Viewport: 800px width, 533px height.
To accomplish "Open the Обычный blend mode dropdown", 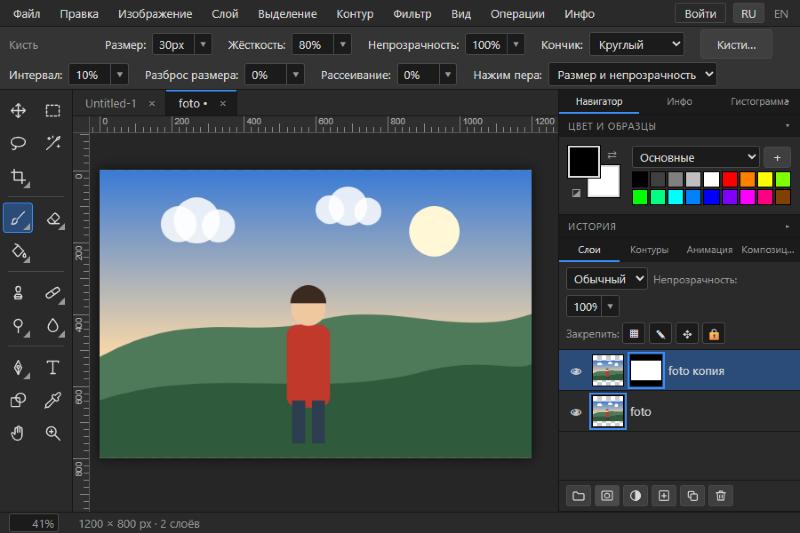I will [607, 279].
